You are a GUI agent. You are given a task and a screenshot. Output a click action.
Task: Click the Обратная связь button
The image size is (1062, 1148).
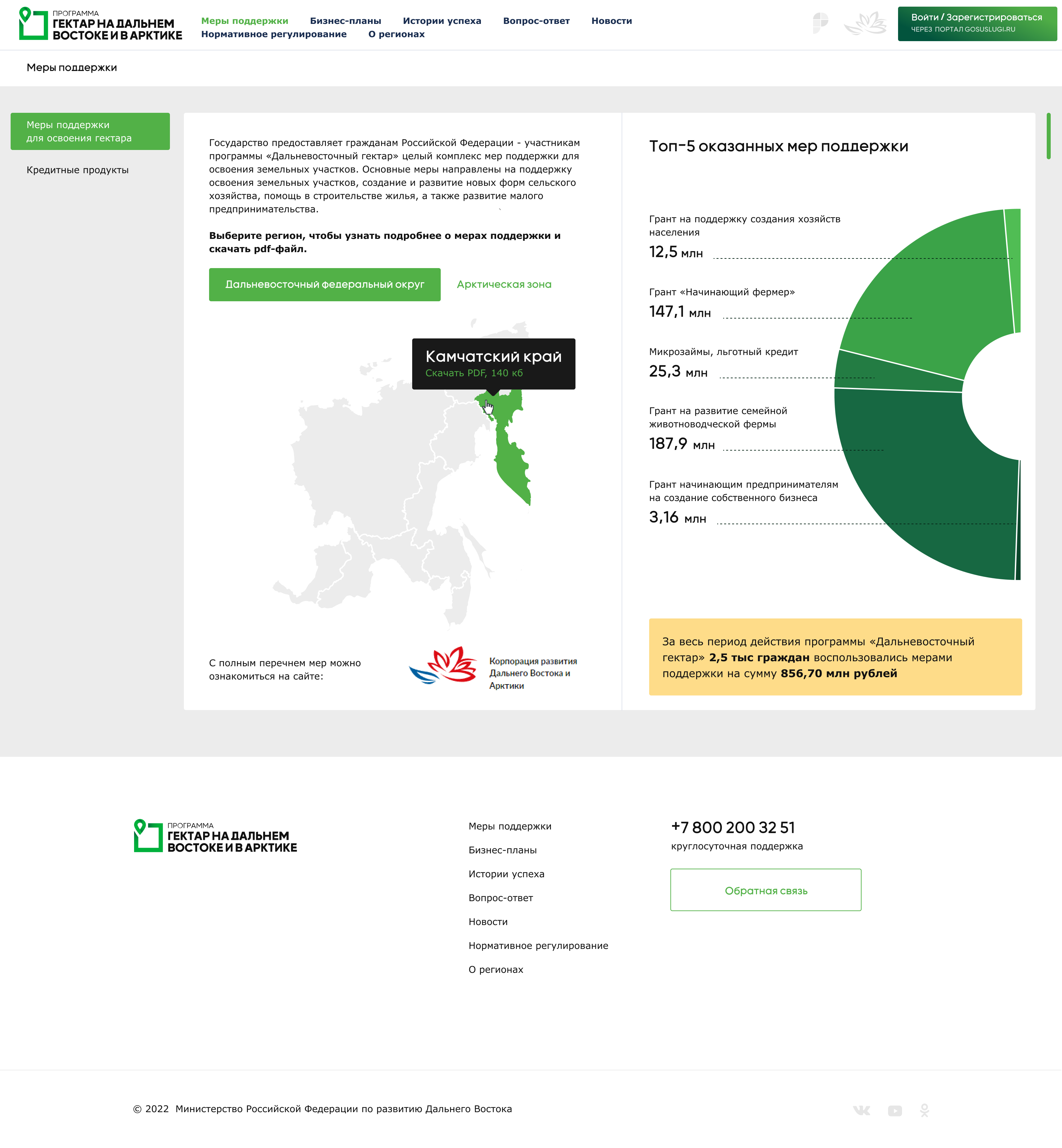[x=765, y=890]
